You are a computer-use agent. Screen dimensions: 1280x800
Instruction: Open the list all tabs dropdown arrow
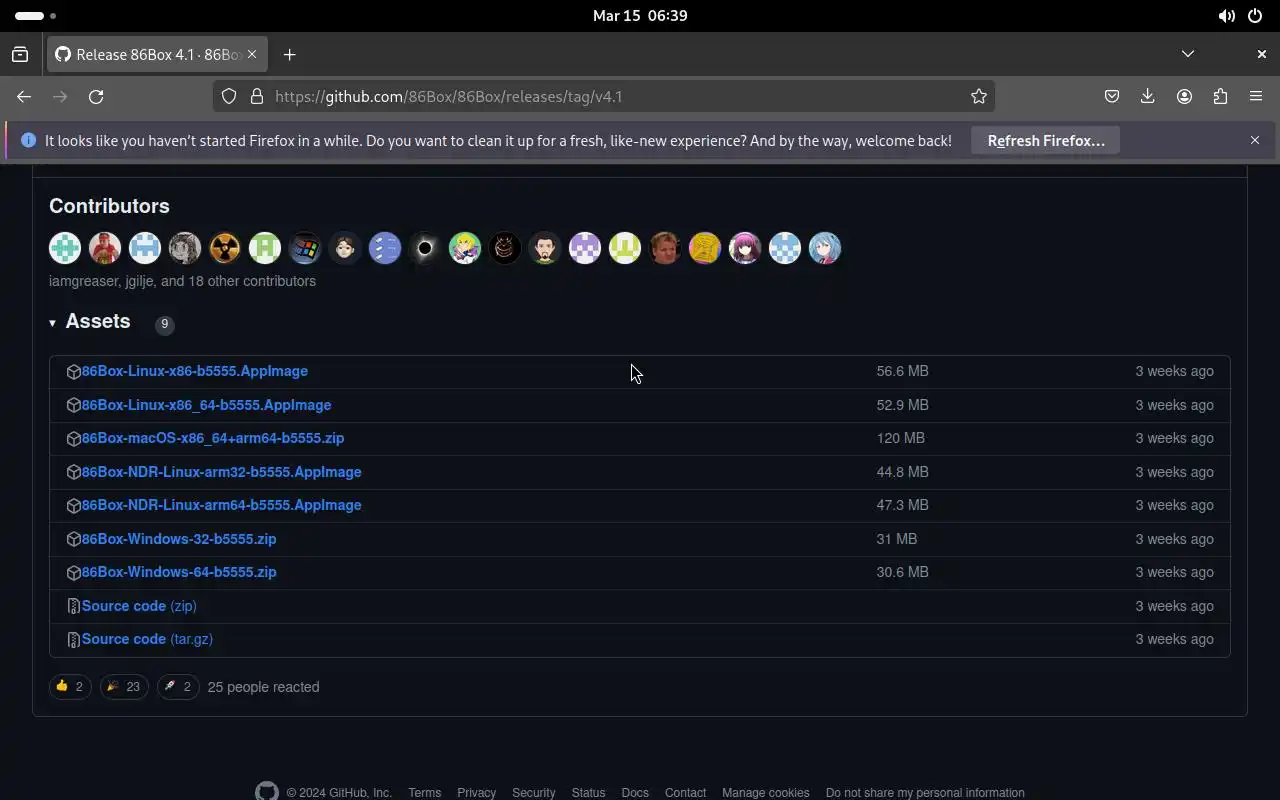click(1188, 54)
